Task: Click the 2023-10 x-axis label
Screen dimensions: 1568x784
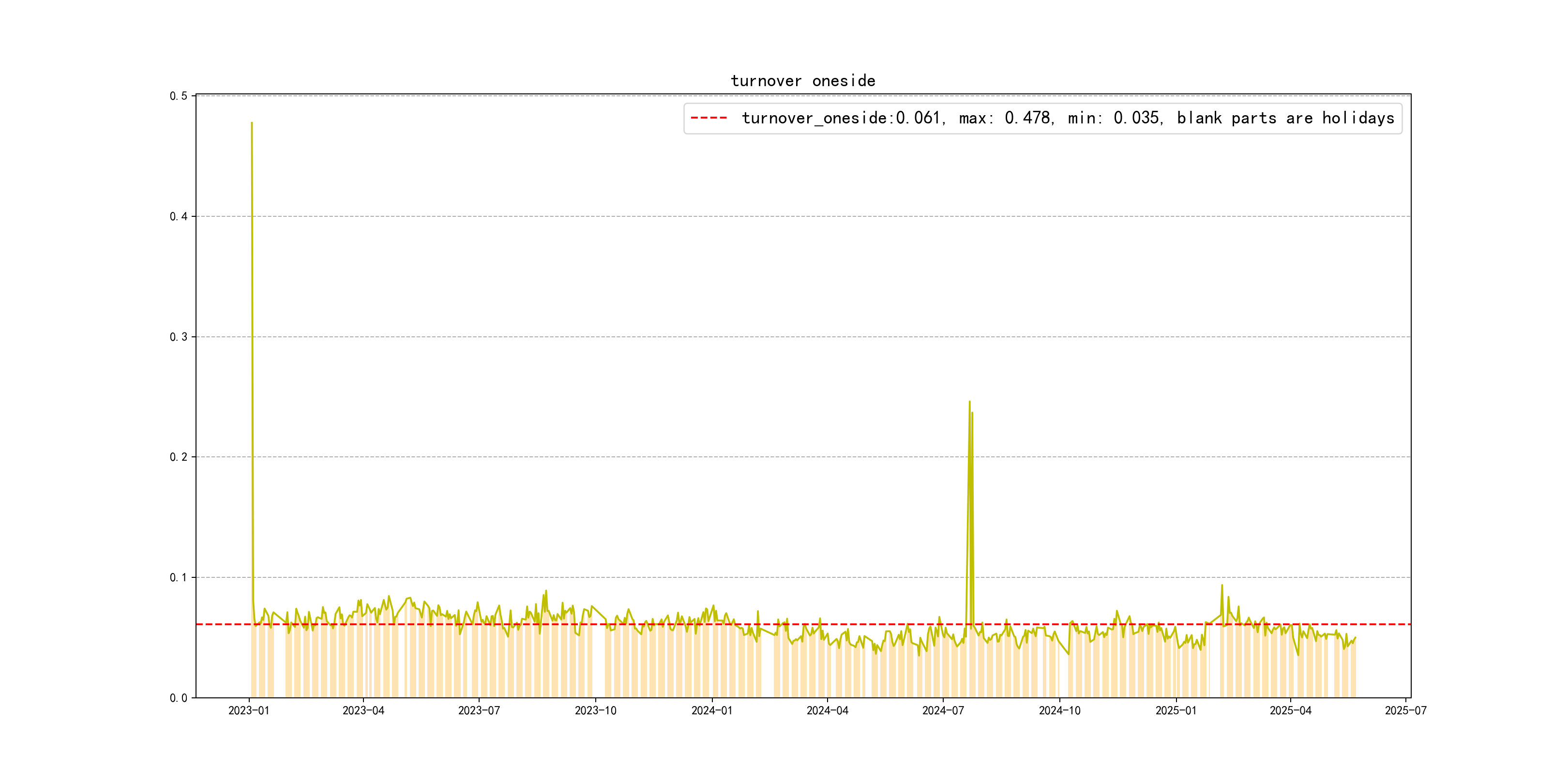Action: pyautogui.click(x=595, y=710)
